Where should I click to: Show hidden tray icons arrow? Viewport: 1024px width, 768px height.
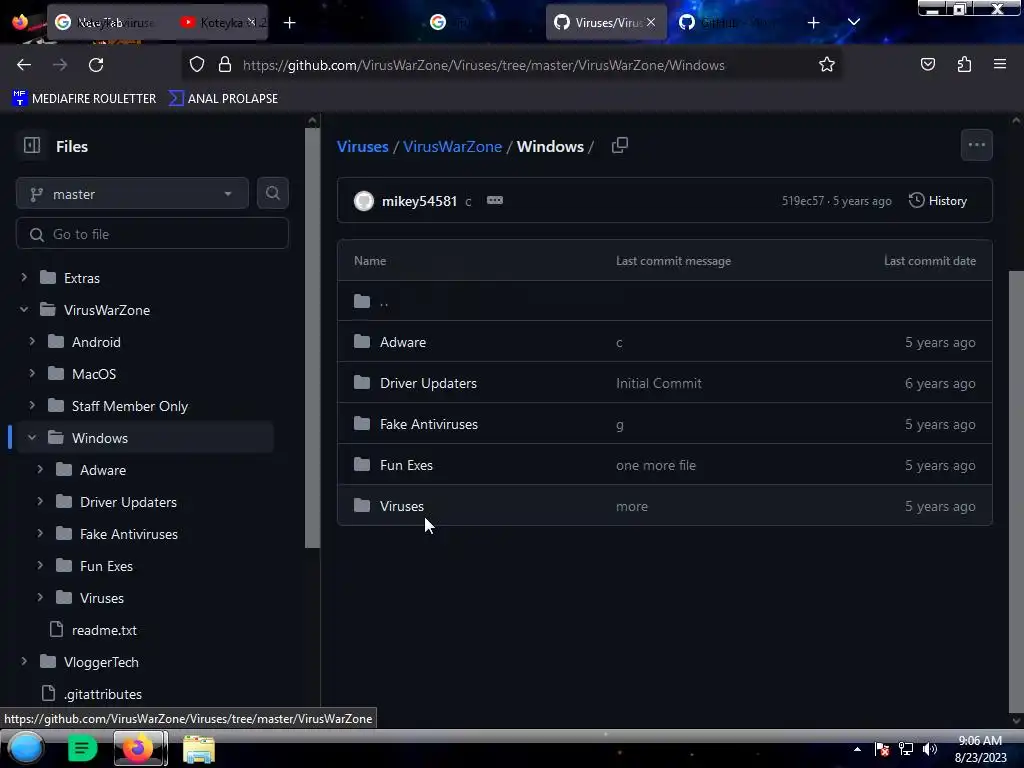pos(857,749)
